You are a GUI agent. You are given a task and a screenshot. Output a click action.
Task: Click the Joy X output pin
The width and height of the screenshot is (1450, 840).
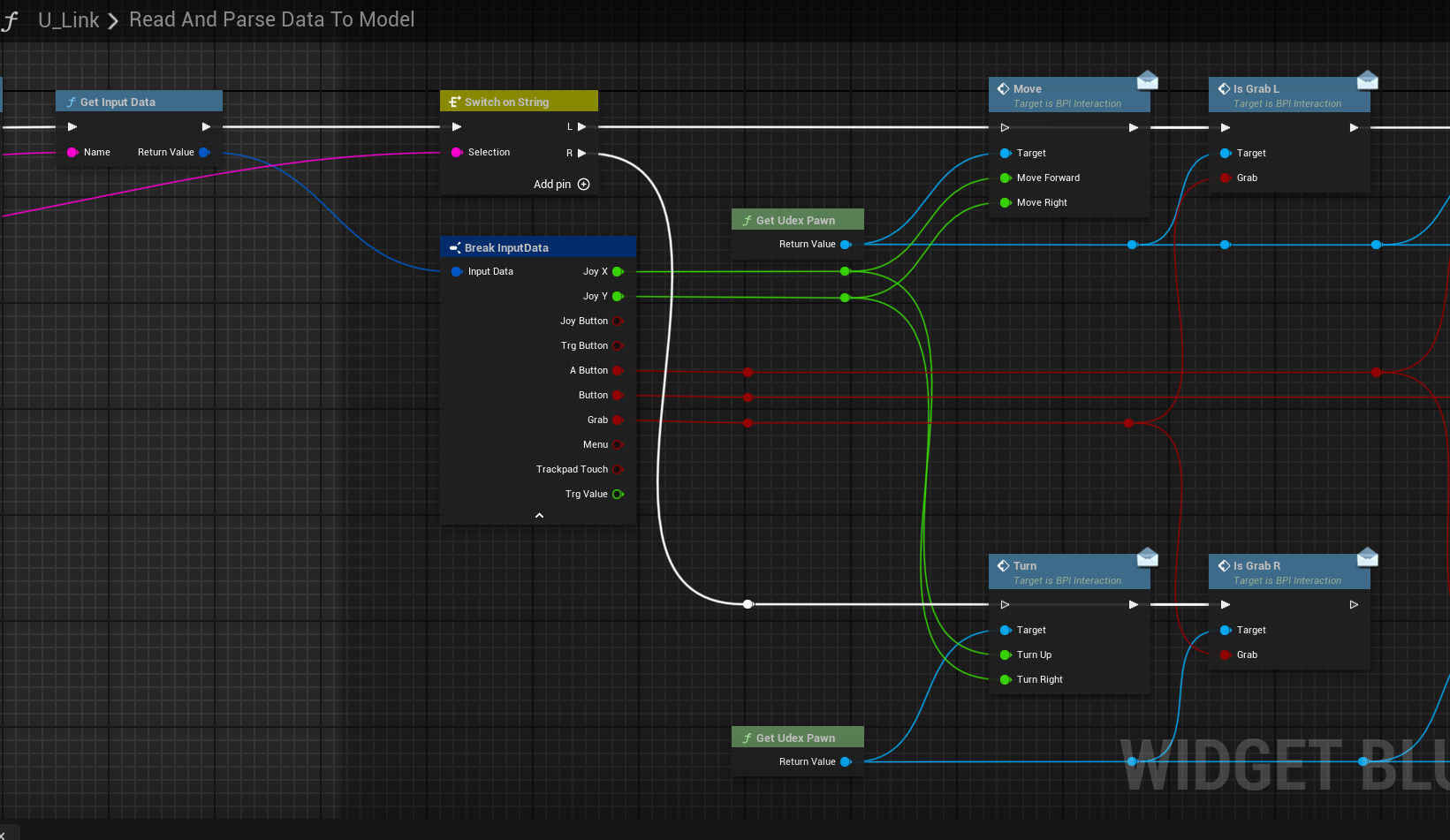618,272
